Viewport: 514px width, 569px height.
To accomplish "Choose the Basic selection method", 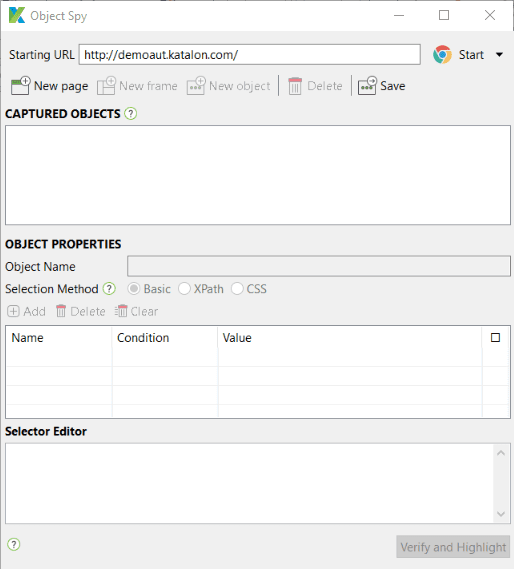I will coord(134,289).
